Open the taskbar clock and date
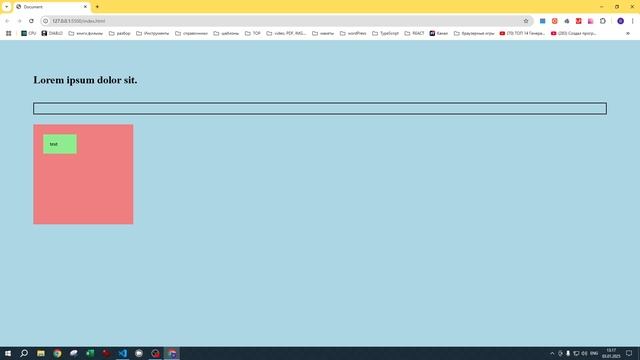Image resolution: width=640 pixels, height=360 pixels. click(x=611, y=353)
